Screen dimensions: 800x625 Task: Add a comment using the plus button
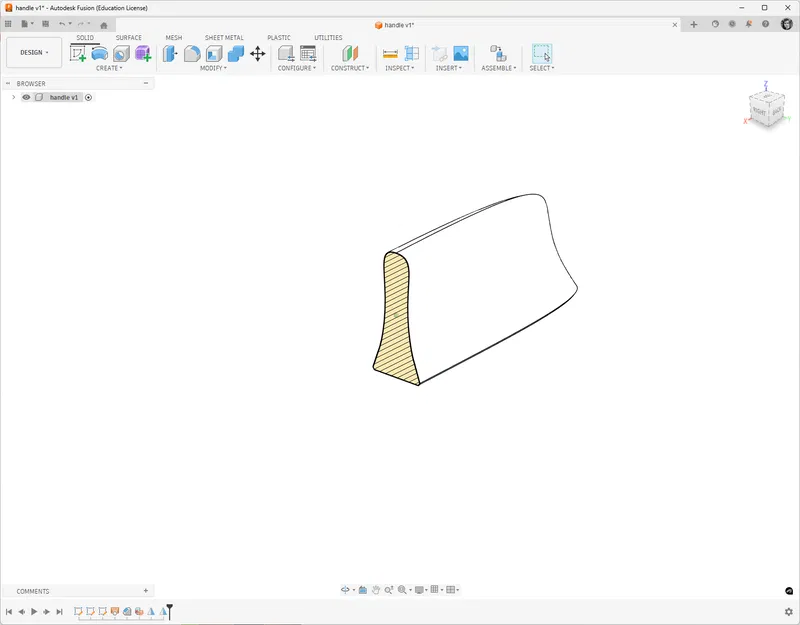coord(148,590)
